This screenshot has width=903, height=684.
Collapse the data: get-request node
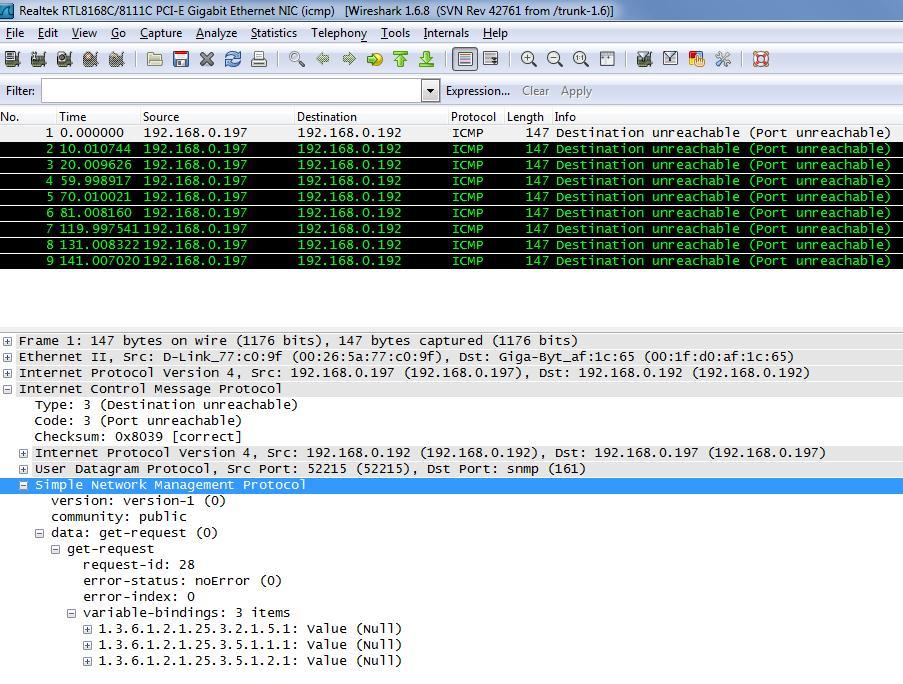39,534
